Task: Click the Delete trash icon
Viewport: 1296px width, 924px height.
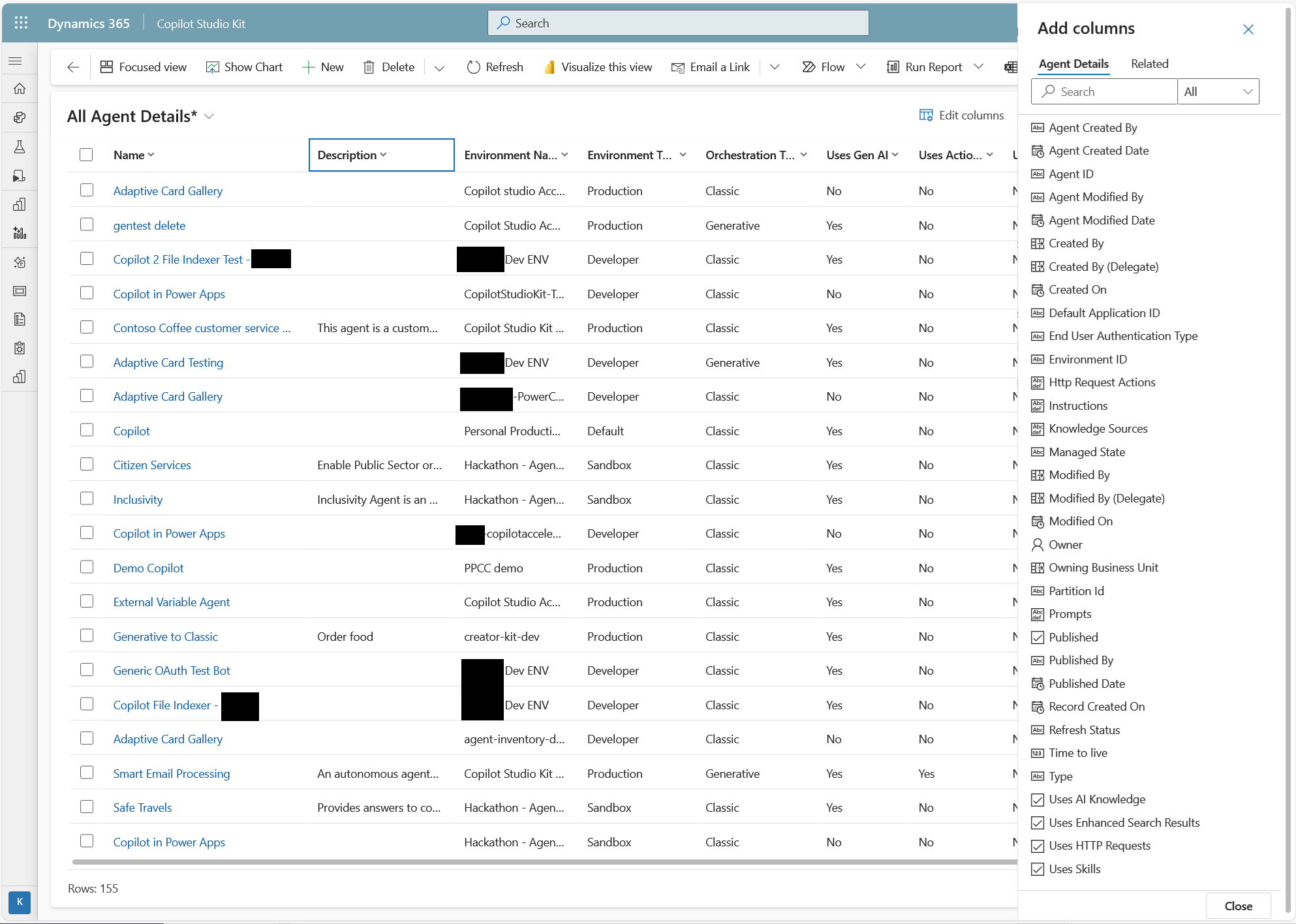Action: (369, 67)
